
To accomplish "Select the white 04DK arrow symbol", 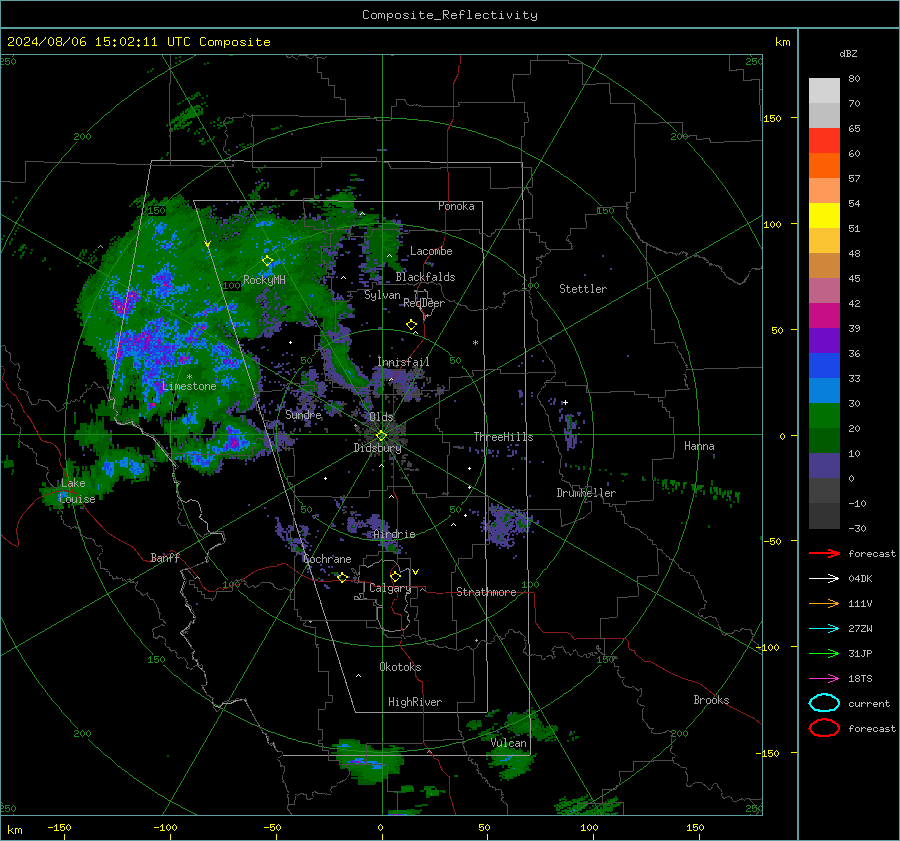I will point(824,579).
